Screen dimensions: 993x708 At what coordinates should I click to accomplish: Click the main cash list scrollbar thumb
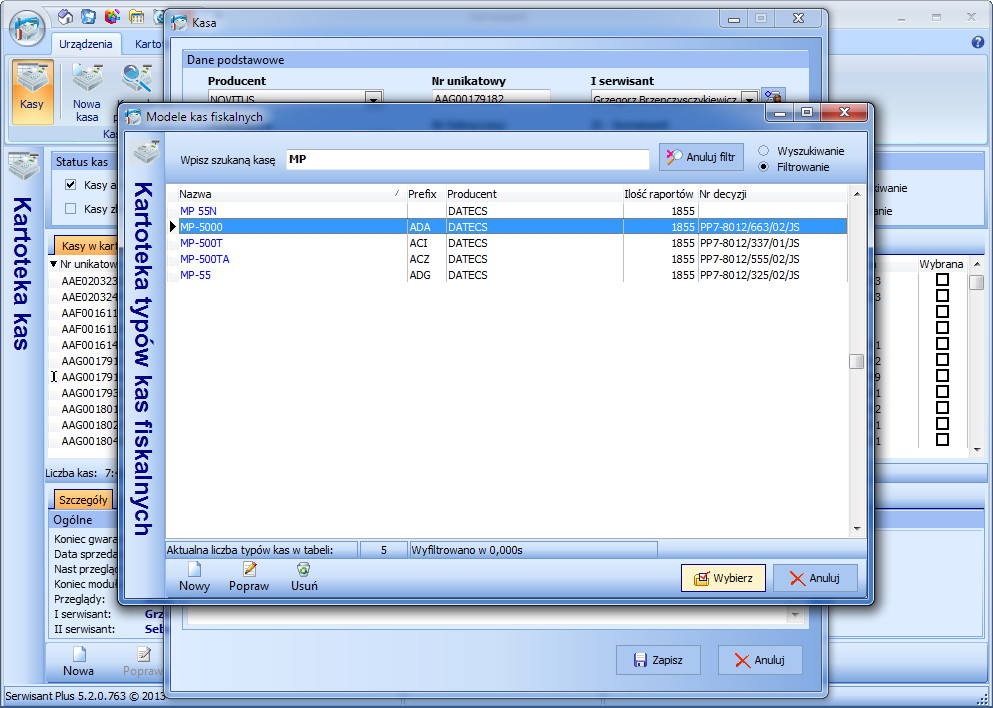[977, 282]
